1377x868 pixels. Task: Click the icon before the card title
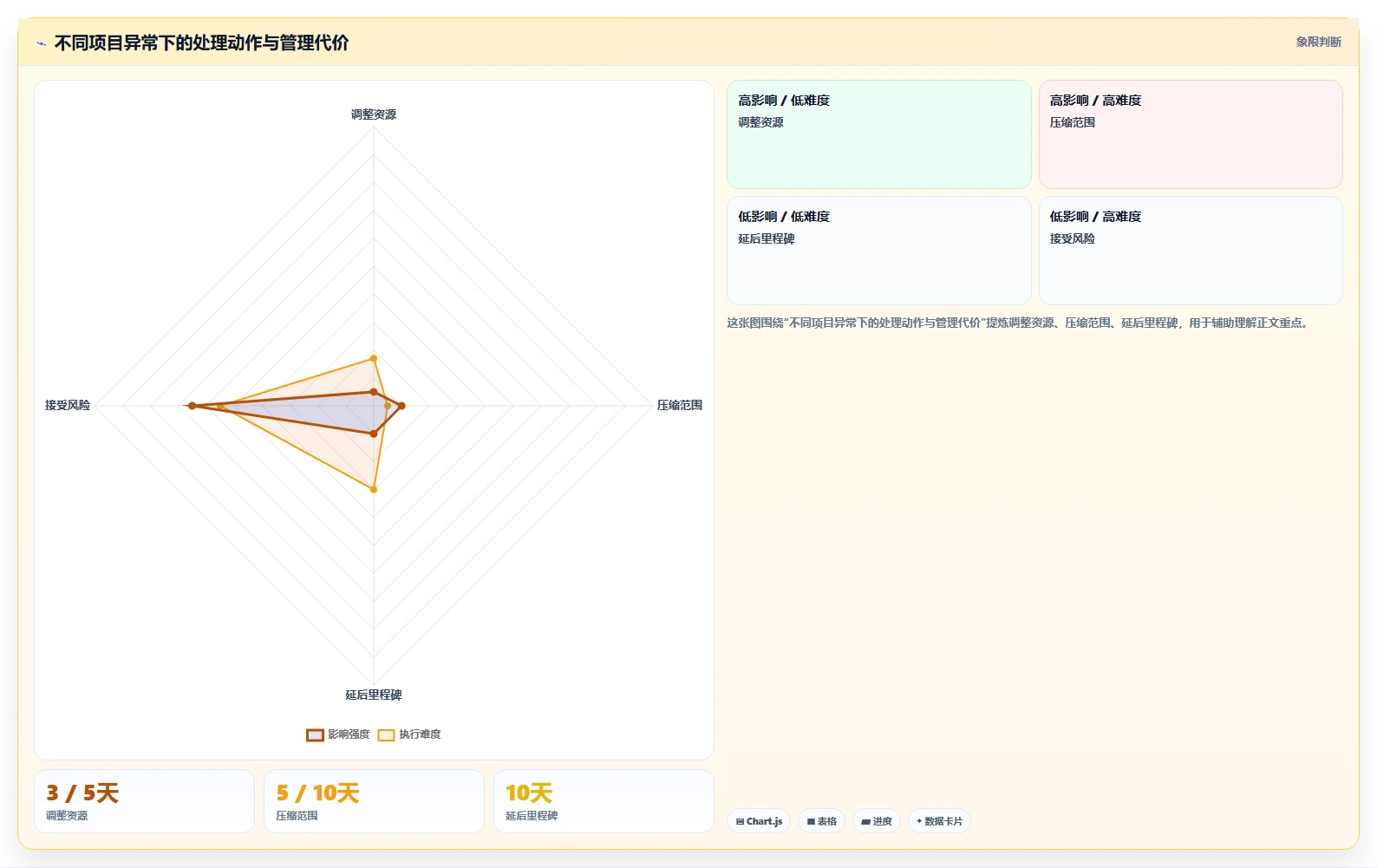41,43
